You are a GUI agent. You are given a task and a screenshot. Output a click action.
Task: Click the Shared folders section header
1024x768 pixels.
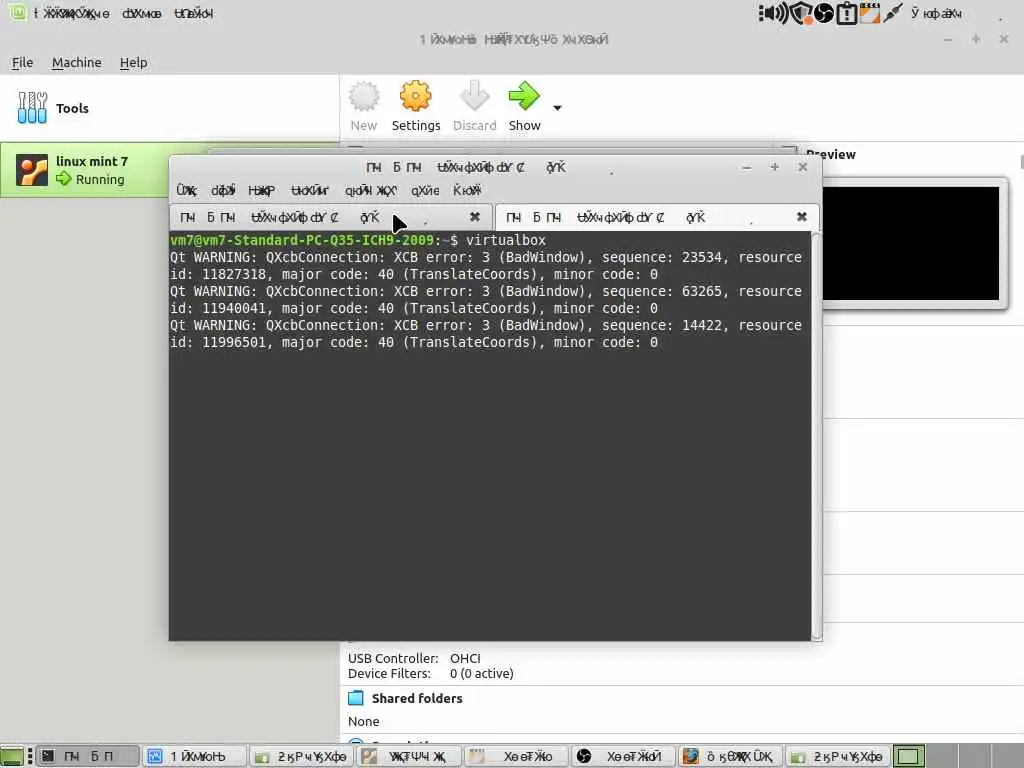417,698
